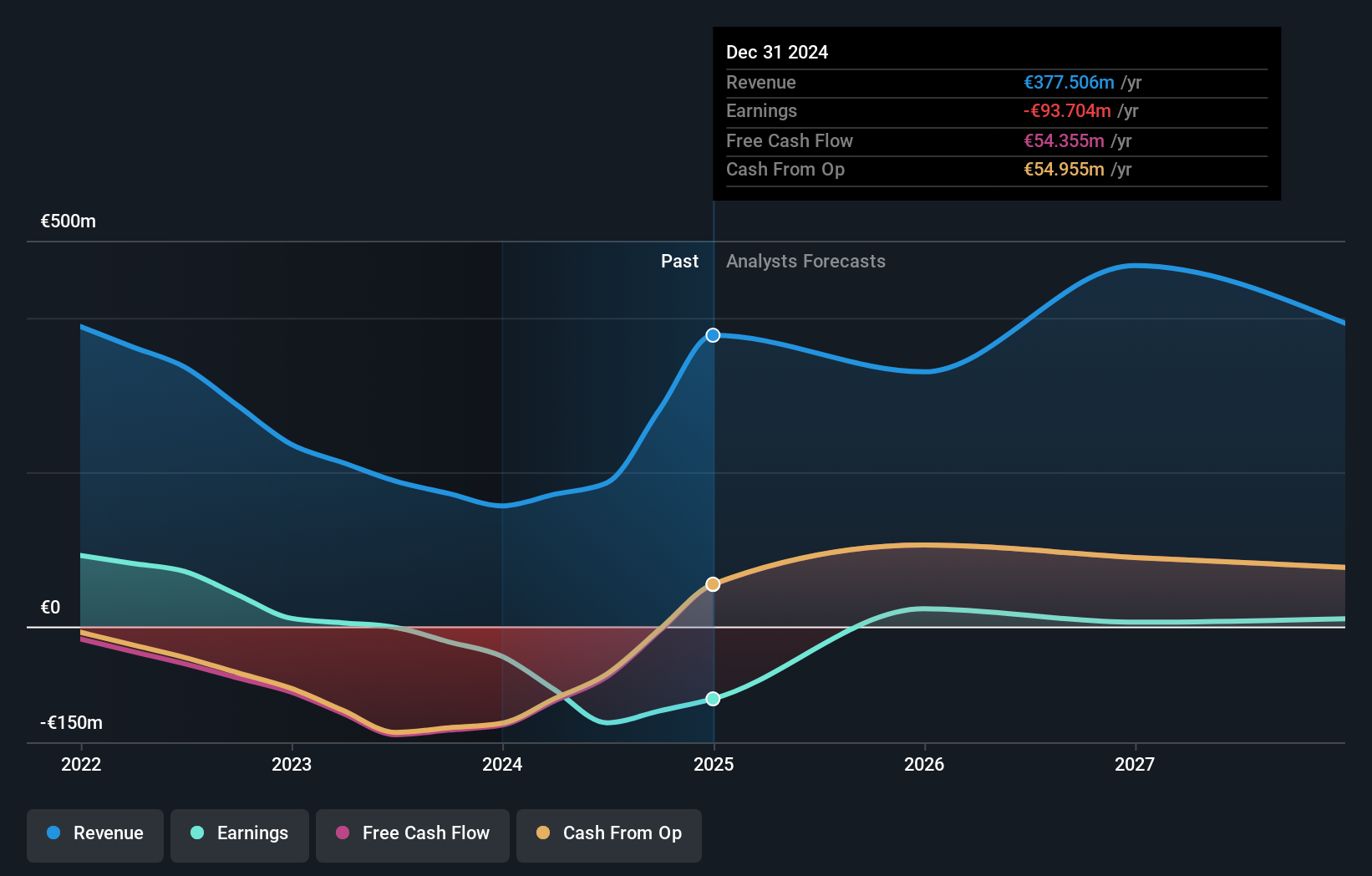Toggle visibility of the Free Cash Flow series
The width and height of the screenshot is (1372, 876).
[413, 833]
